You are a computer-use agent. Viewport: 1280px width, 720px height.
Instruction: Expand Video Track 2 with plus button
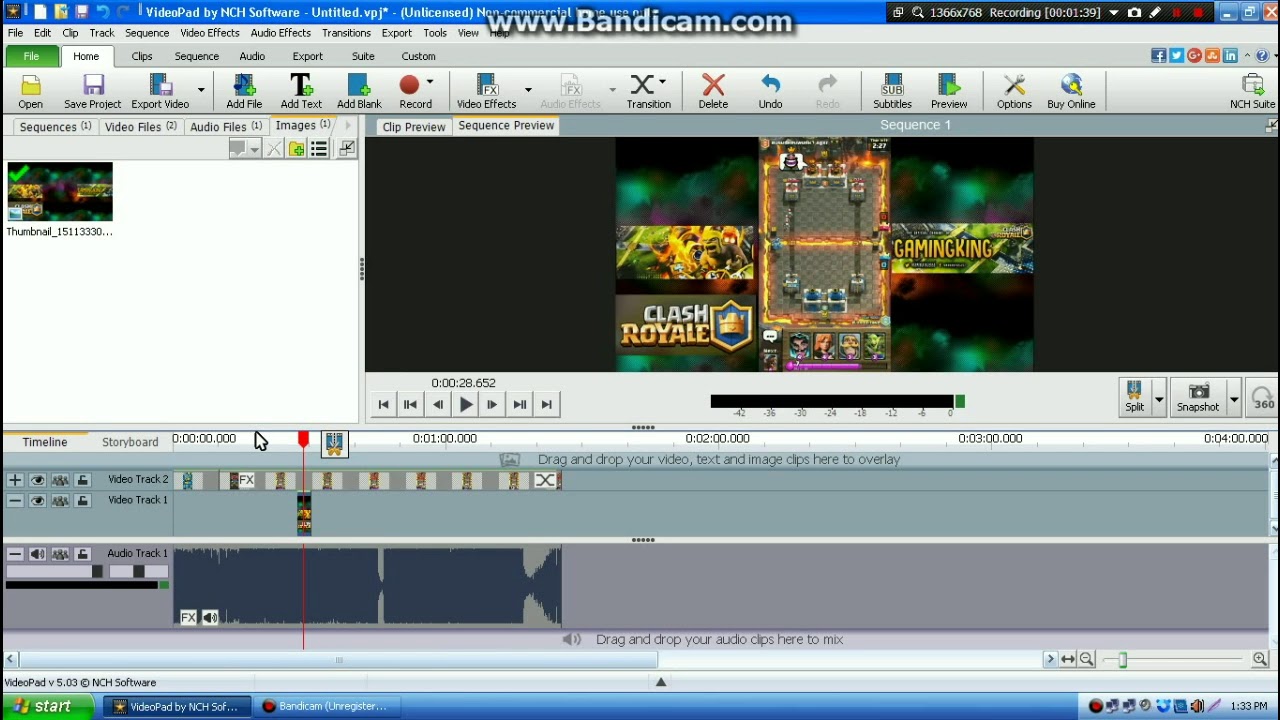(x=15, y=480)
